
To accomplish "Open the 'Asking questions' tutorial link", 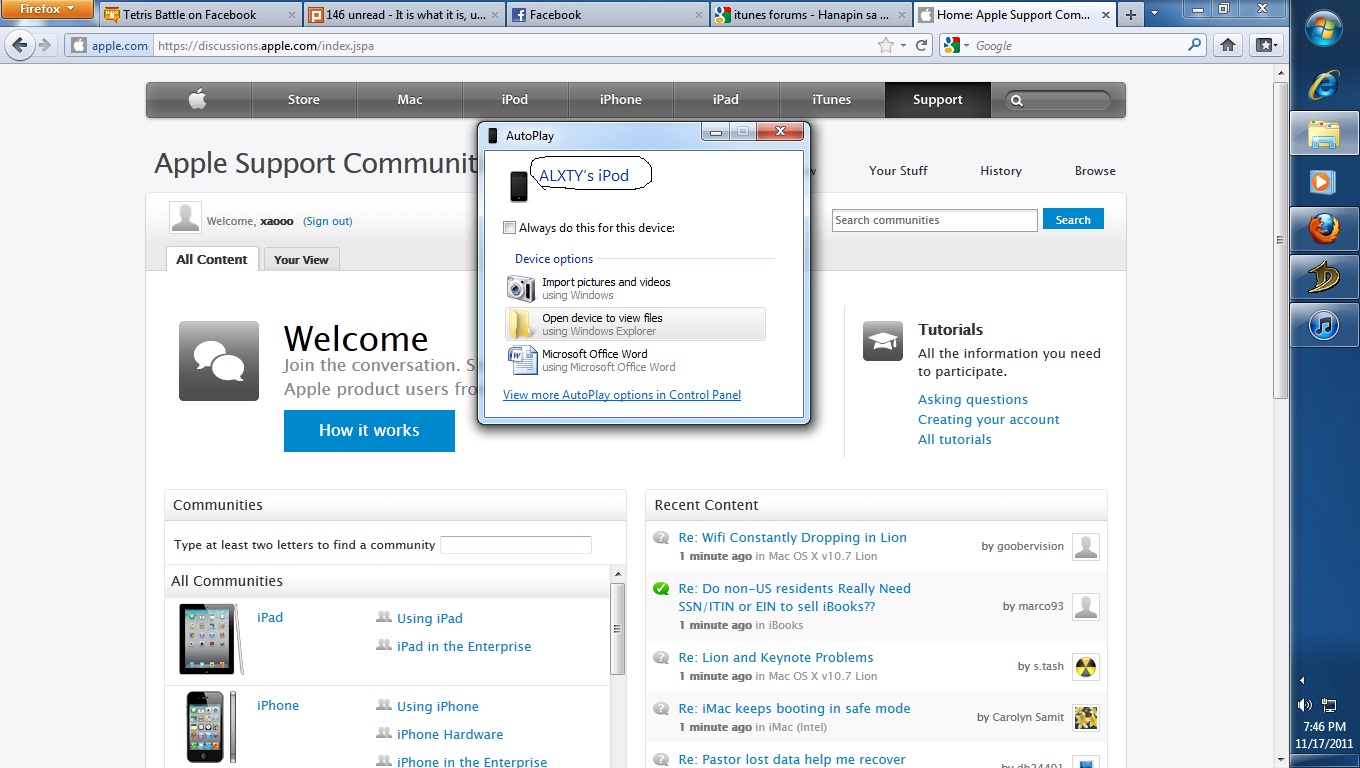I will pyautogui.click(x=973, y=399).
